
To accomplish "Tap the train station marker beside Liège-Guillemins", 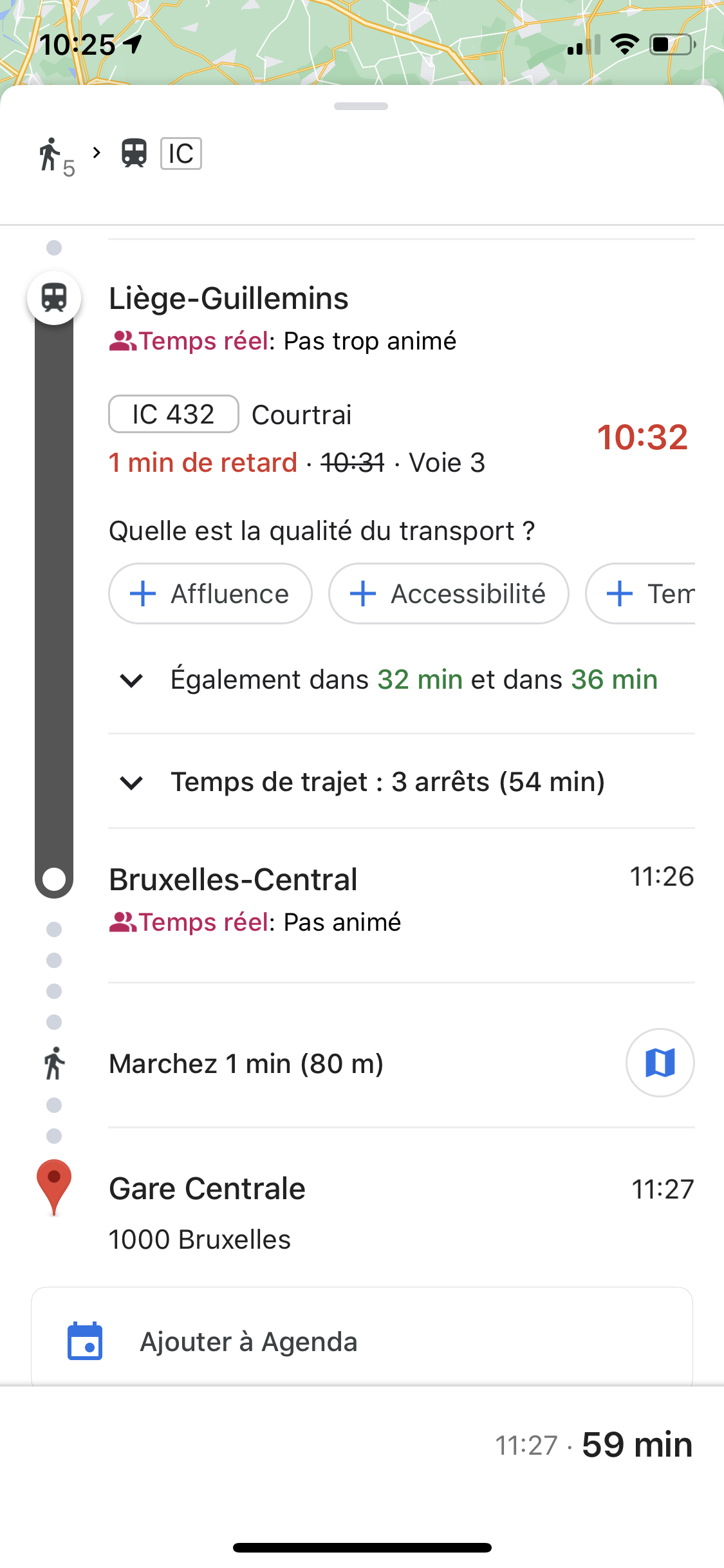I will [54, 298].
